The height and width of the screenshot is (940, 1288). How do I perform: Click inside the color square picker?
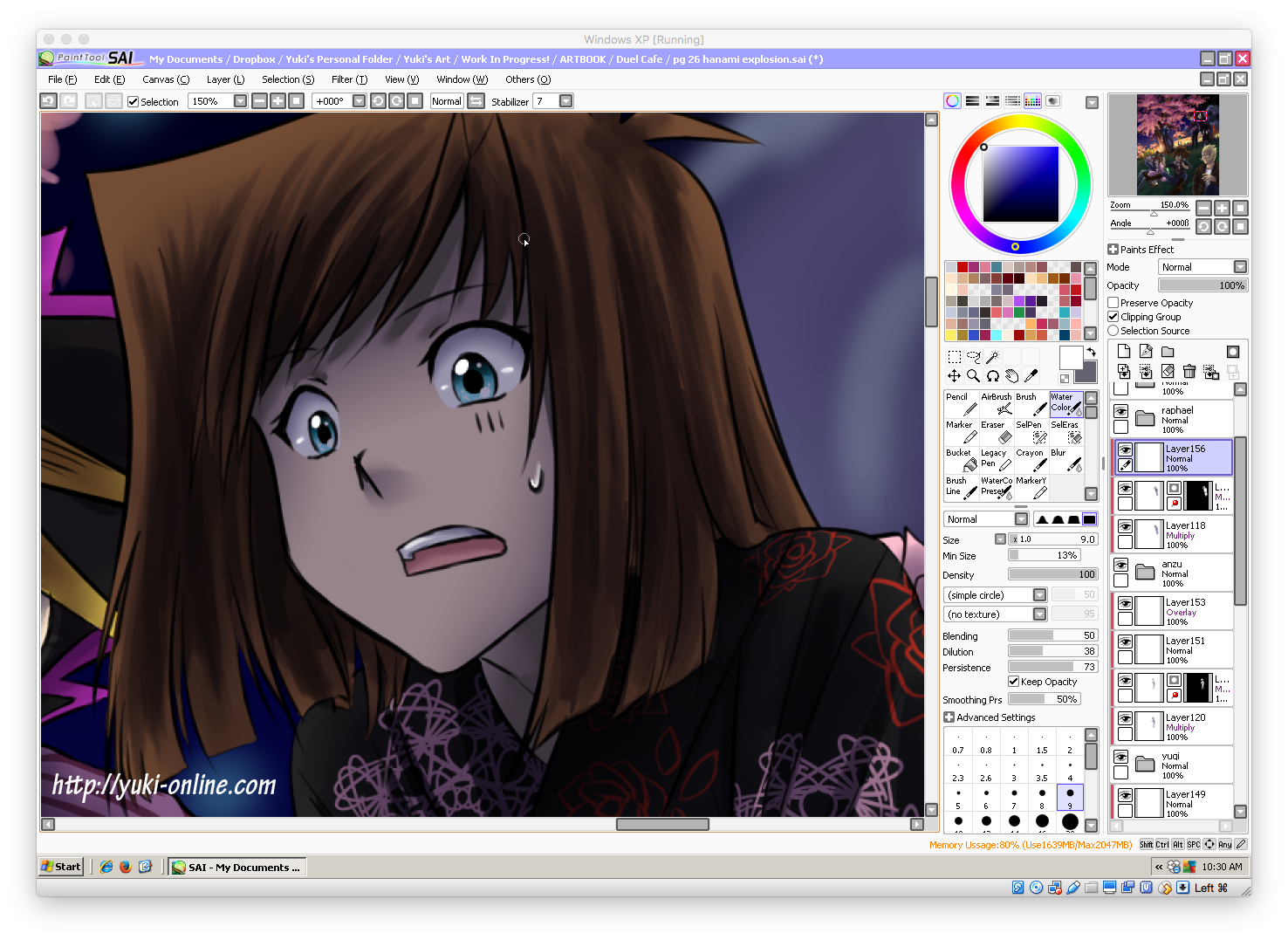coord(1021,184)
